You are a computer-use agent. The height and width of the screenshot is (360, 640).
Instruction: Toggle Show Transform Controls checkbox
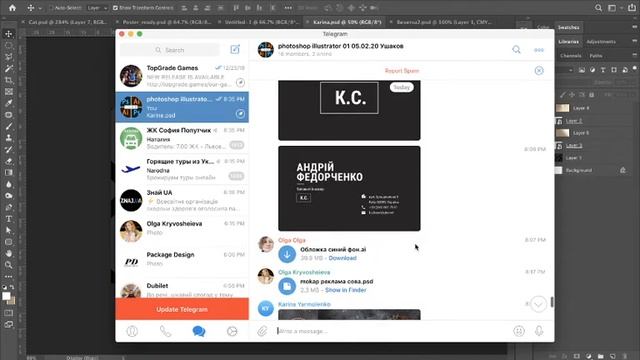click(x=115, y=8)
